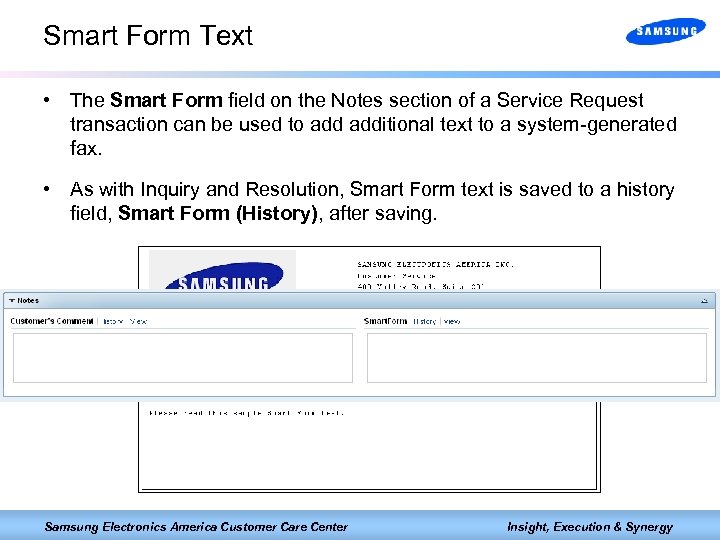Open History link beside Customer's Comment

pyautogui.click(x=112, y=321)
